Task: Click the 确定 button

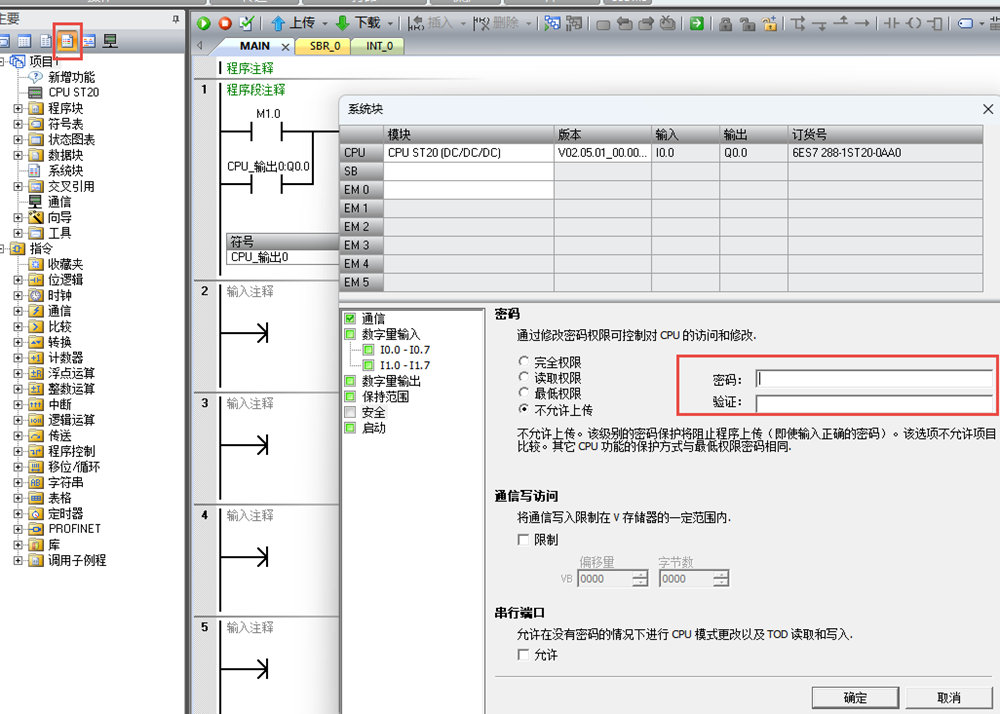Action: pos(855,697)
